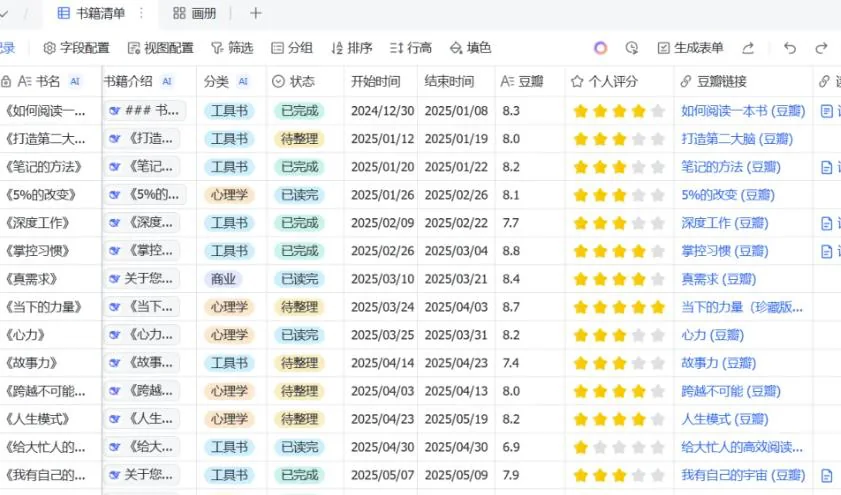Open the 筛选 filter menu
The width and height of the screenshot is (841, 495).
(232, 48)
